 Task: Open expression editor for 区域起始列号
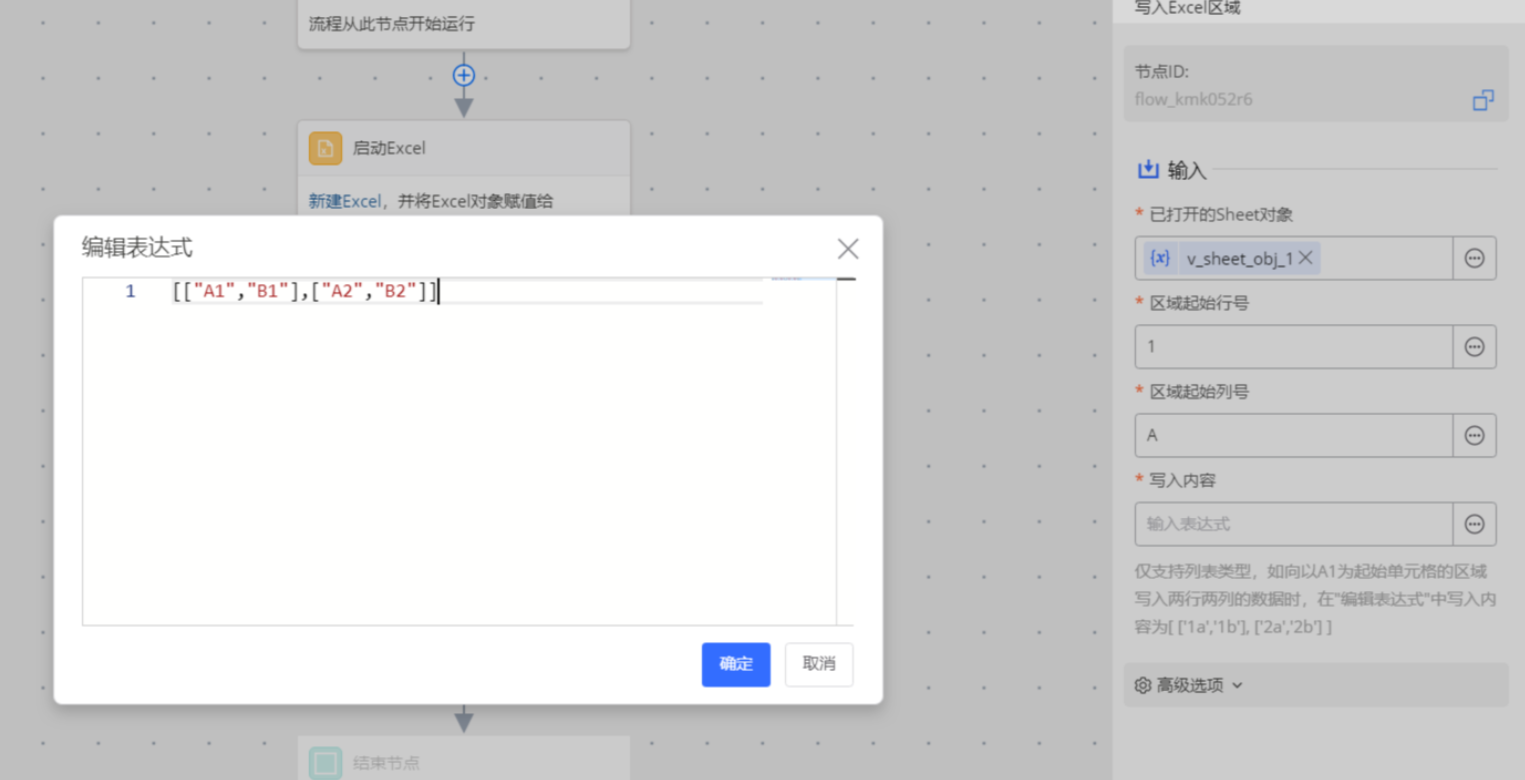(x=1474, y=435)
